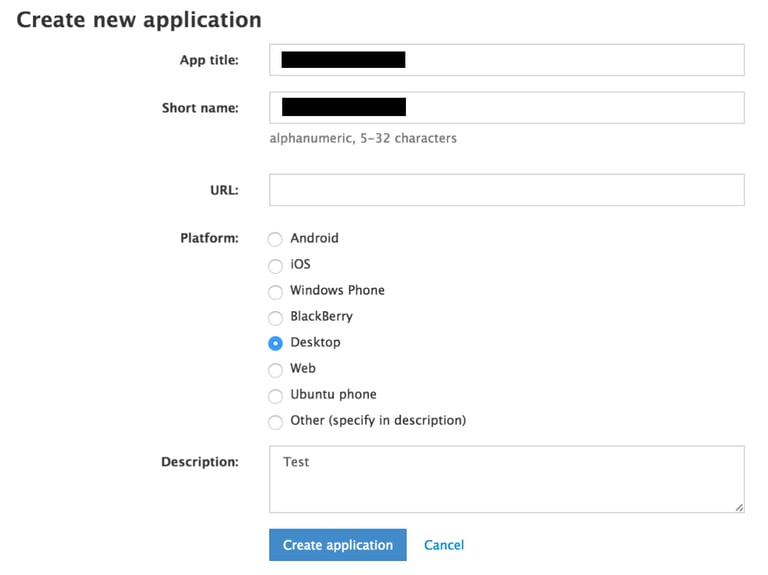768x575 pixels.
Task: Click the 'Create new application' heading
Action: click(139, 20)
